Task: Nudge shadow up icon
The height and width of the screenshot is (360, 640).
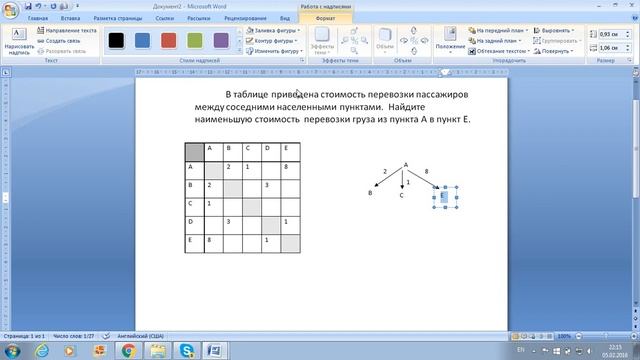Action: pyautogui.click(x=354, y=31)
